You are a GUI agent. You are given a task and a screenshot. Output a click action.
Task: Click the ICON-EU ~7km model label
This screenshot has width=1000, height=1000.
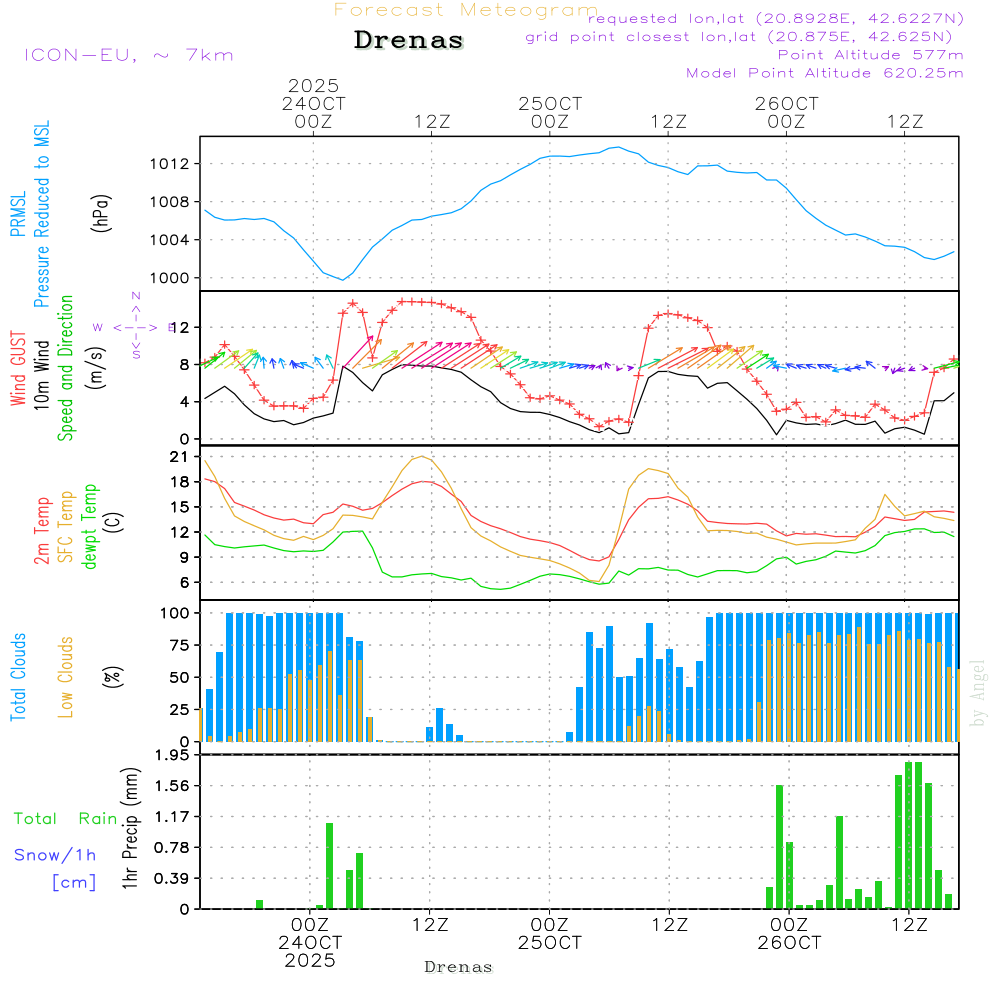pos(128,55)
